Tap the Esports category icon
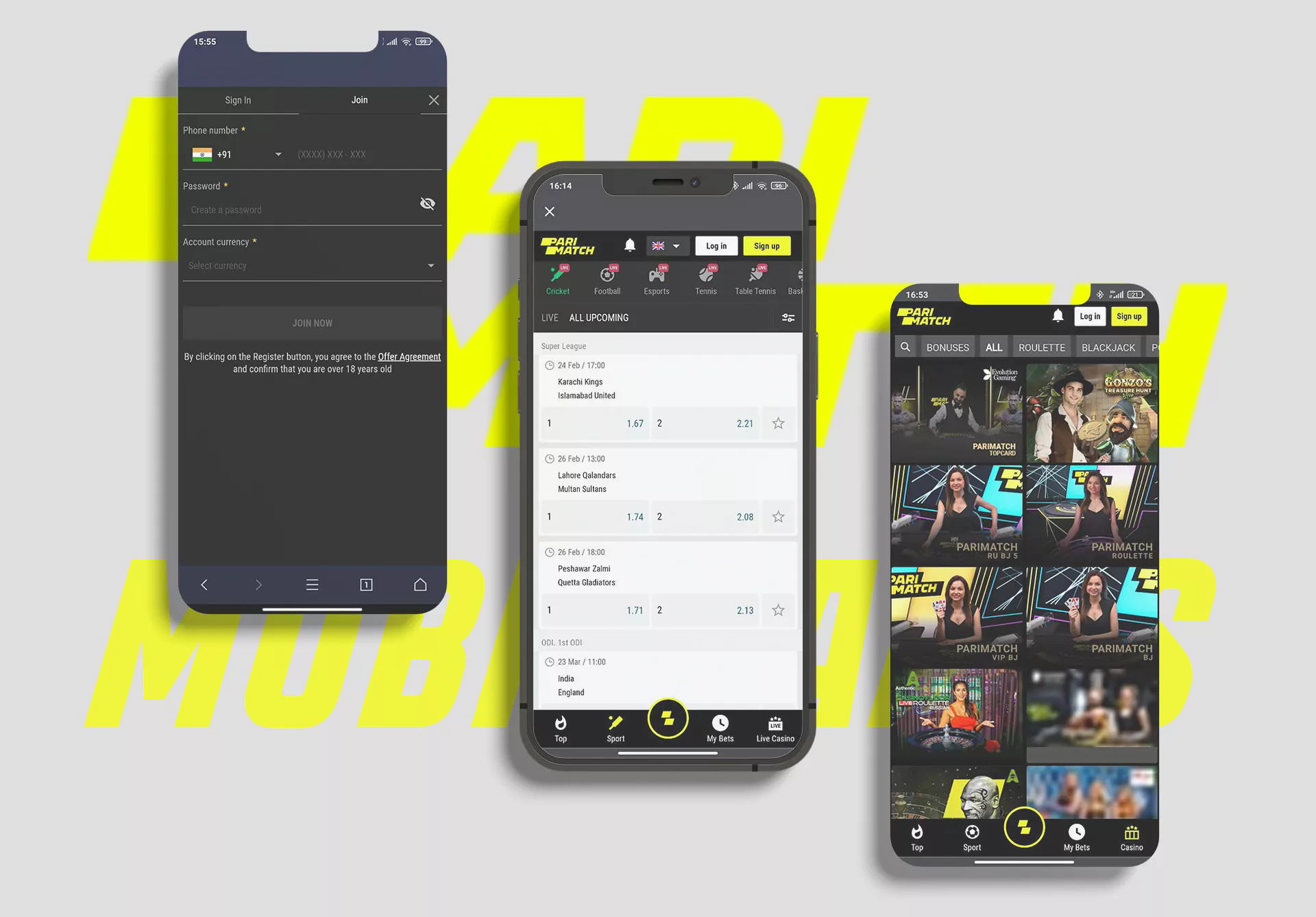Image resolution: width=1316 pixels, height=917 pixels. pyautogui.click(x=655, y=280)
